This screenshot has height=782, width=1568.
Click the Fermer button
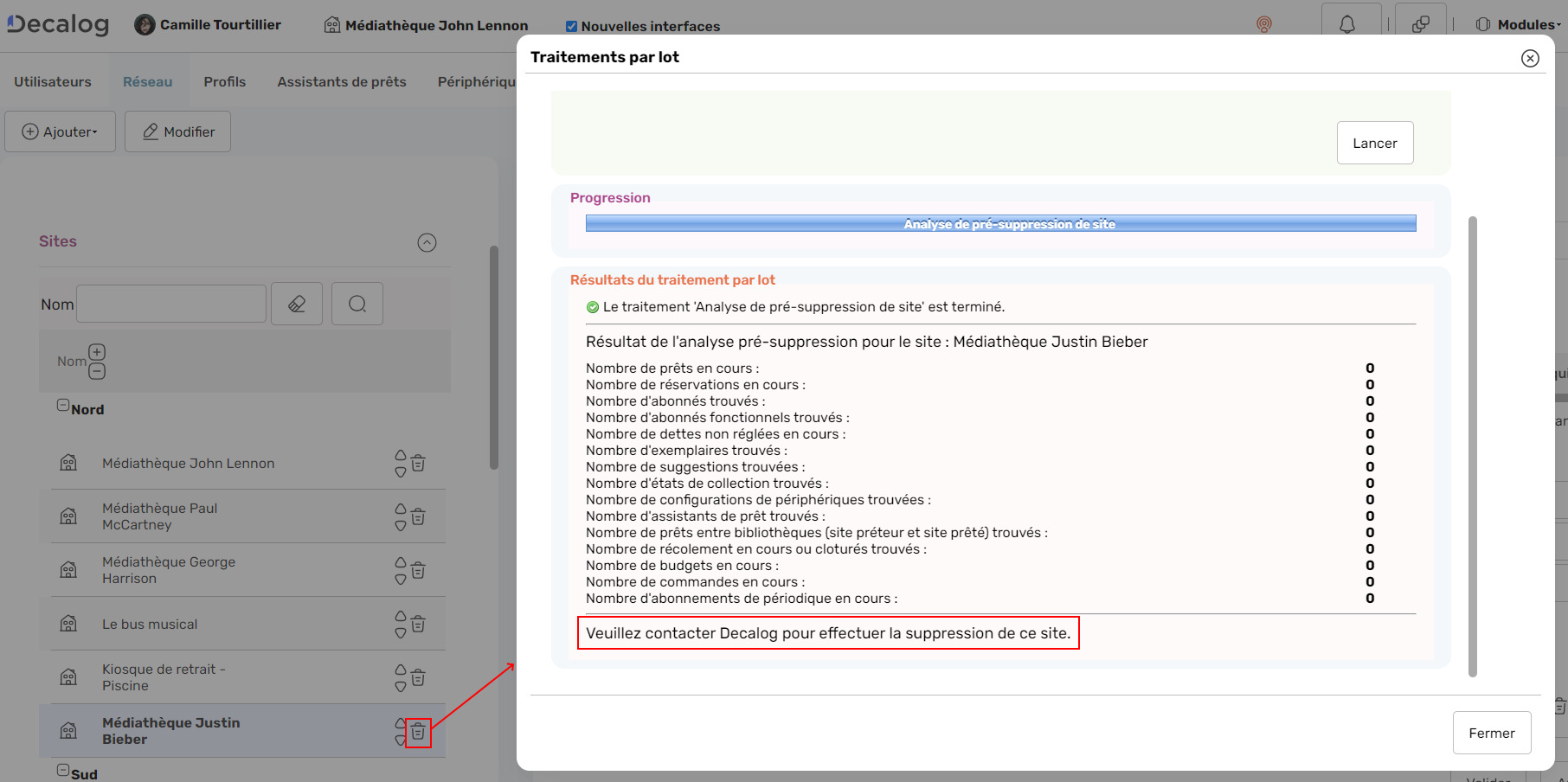click(1492, 733)
